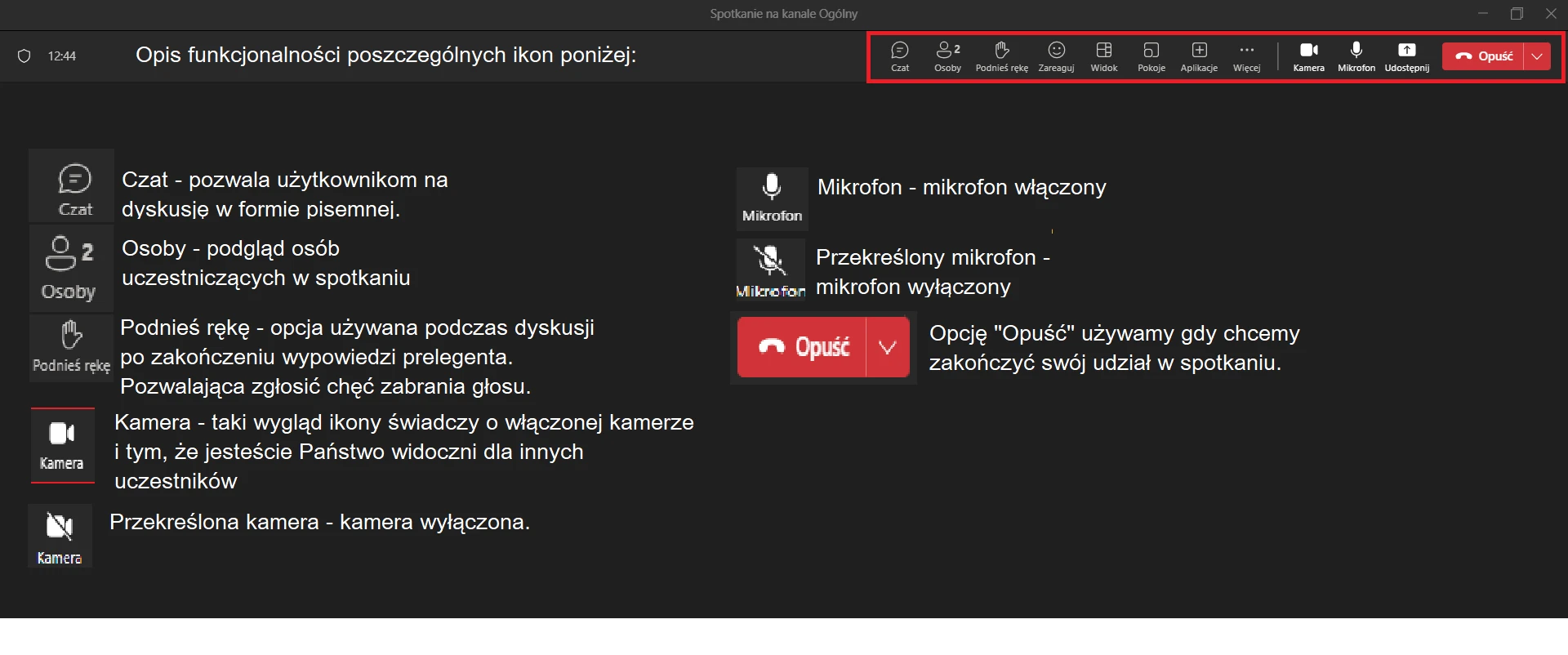
Task: Open Pokoje breakout rooms
Action: click(x=1151, y=56)
